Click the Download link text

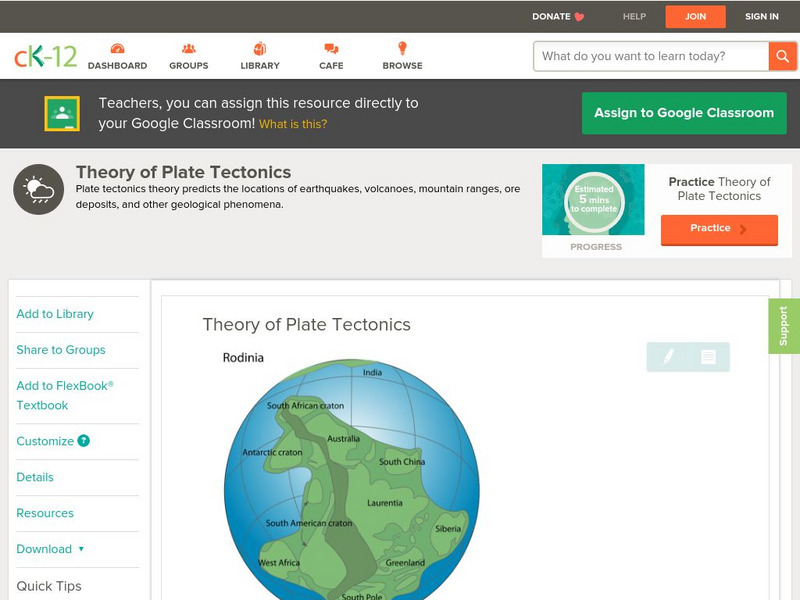tap(44, 549)
